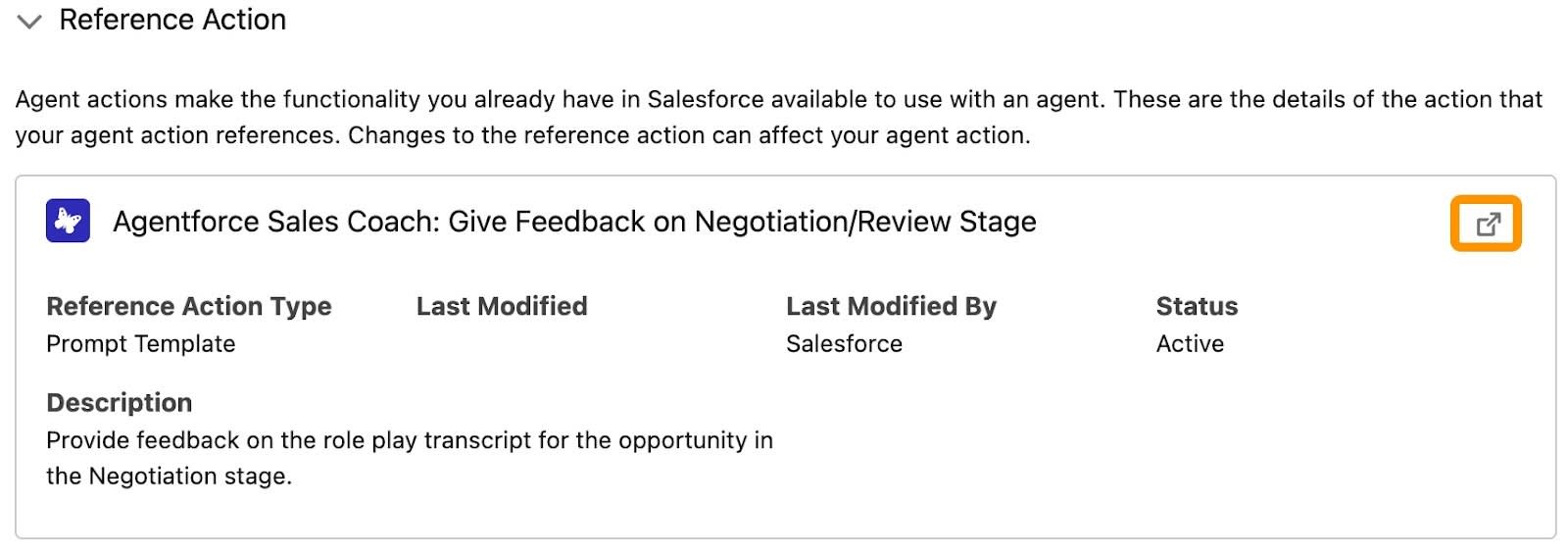The image size is (1568, 555).
Task: Click the second description line, "the Negotiation stage."
Action: (x=170, y=477)
